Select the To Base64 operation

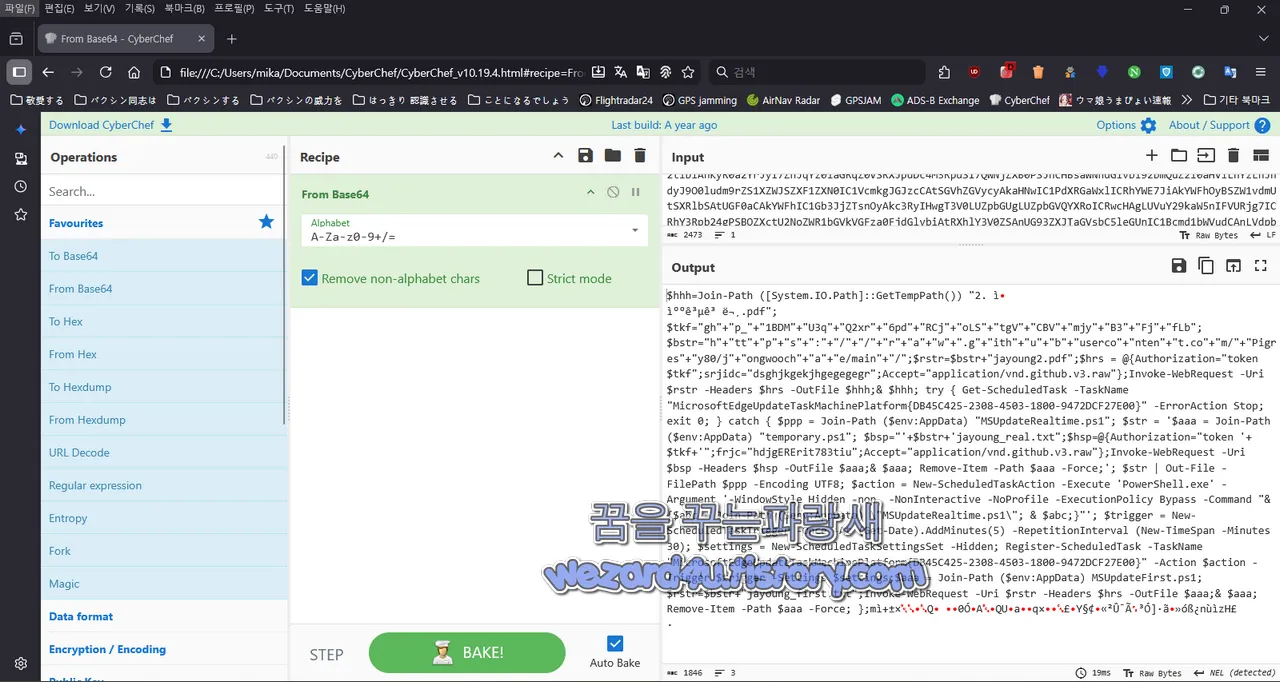(164, 256)
